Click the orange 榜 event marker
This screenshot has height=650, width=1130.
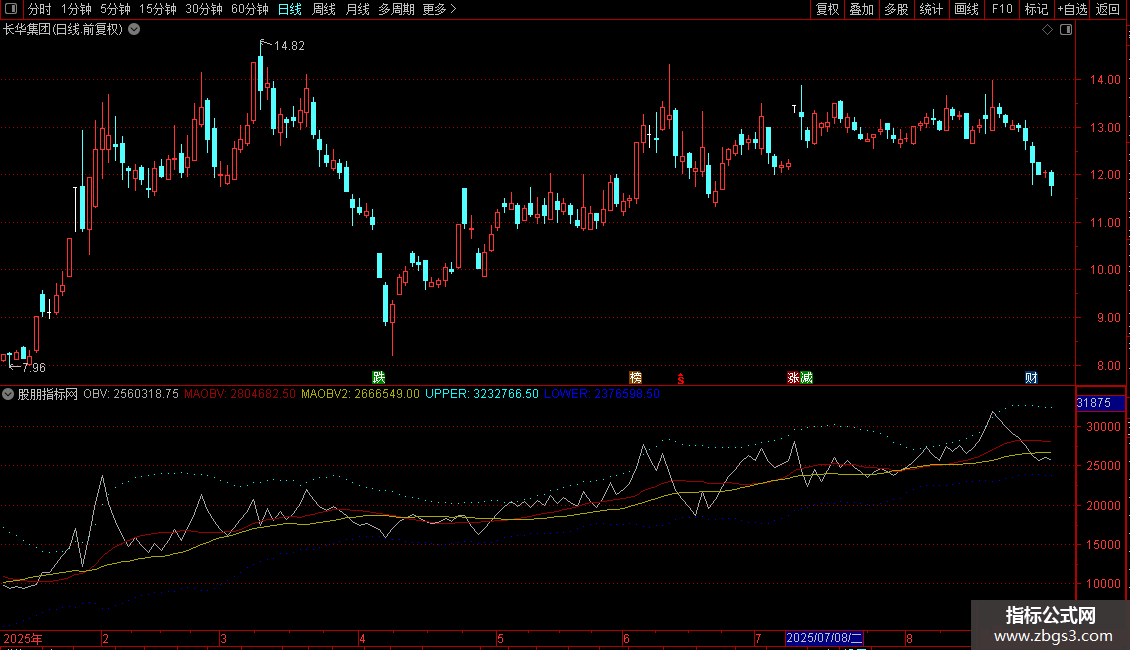point(636,378)
